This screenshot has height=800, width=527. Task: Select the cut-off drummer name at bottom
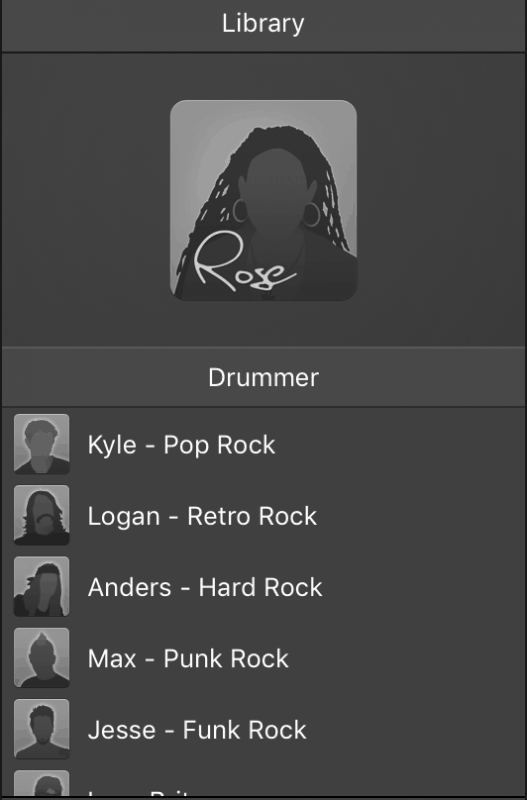click(x=139, y=792)
